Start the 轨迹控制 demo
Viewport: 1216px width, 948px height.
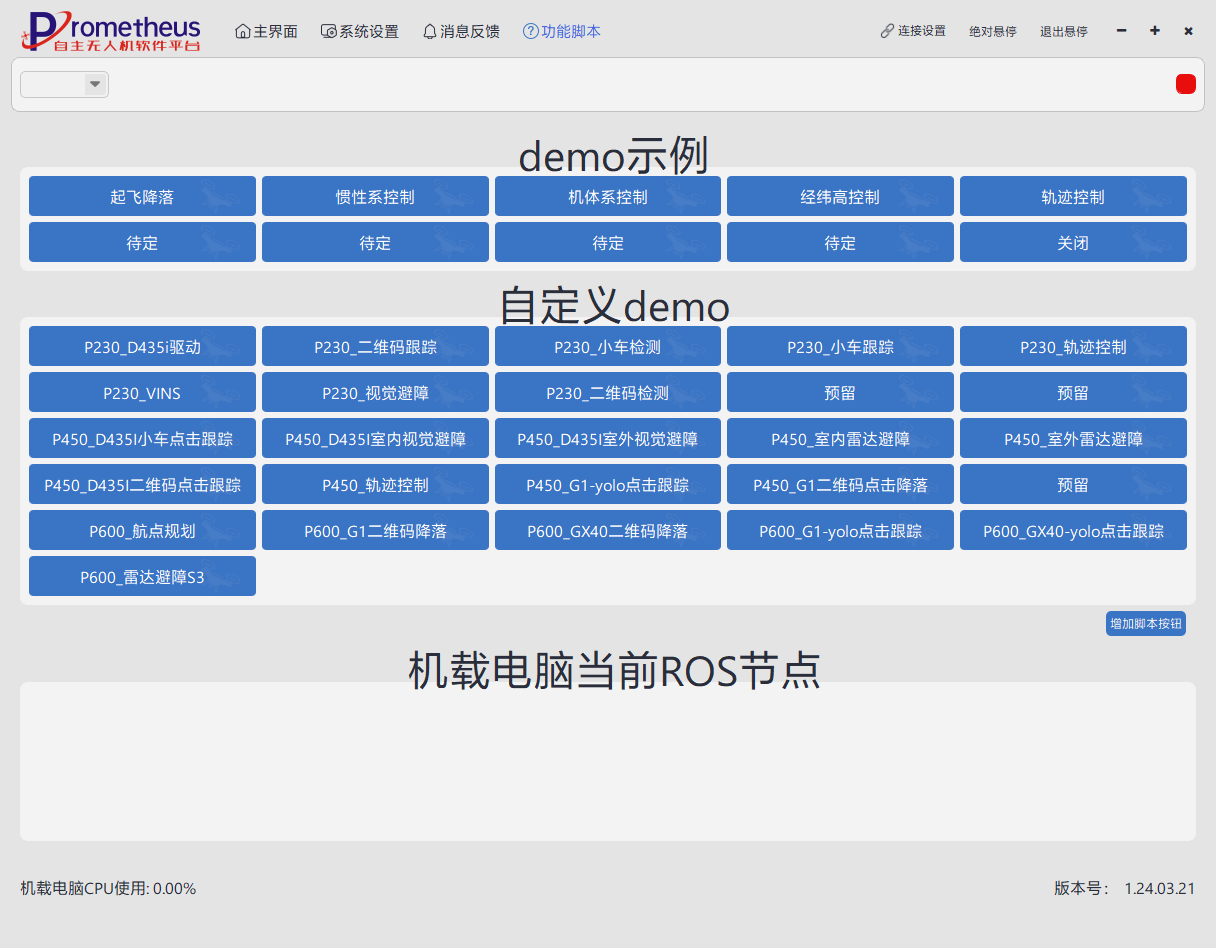pyautogui.click(x=1073, y=197)
